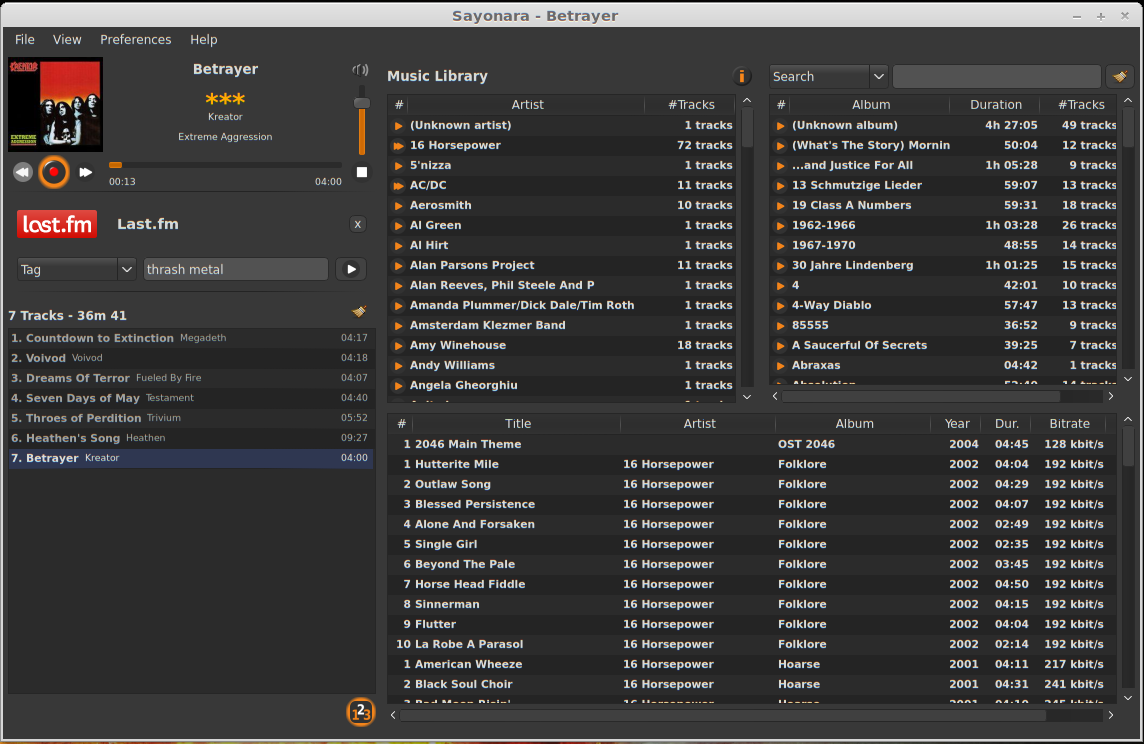The width and height of the screenshot is (1144, 744).
Task: Clear the playlist with the broom icon
Action: [360, 312]
